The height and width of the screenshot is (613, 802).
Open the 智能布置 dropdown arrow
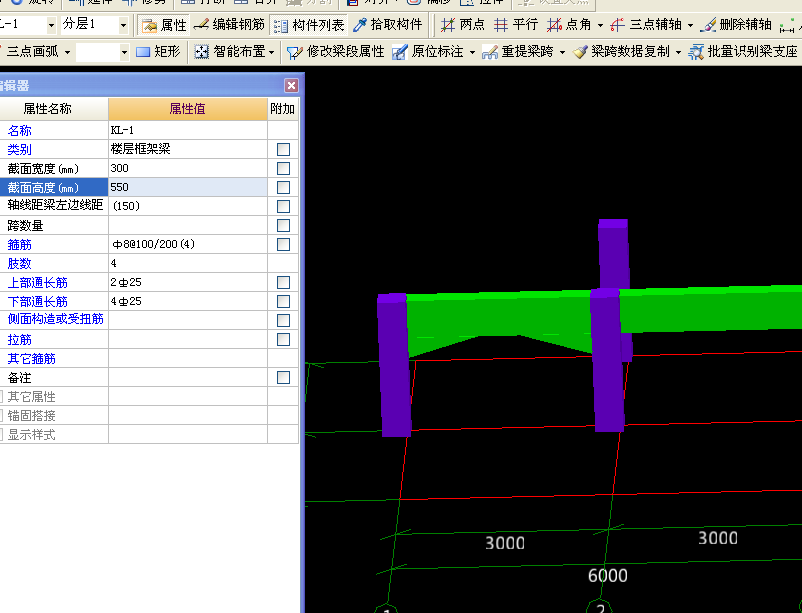[272, 52]
